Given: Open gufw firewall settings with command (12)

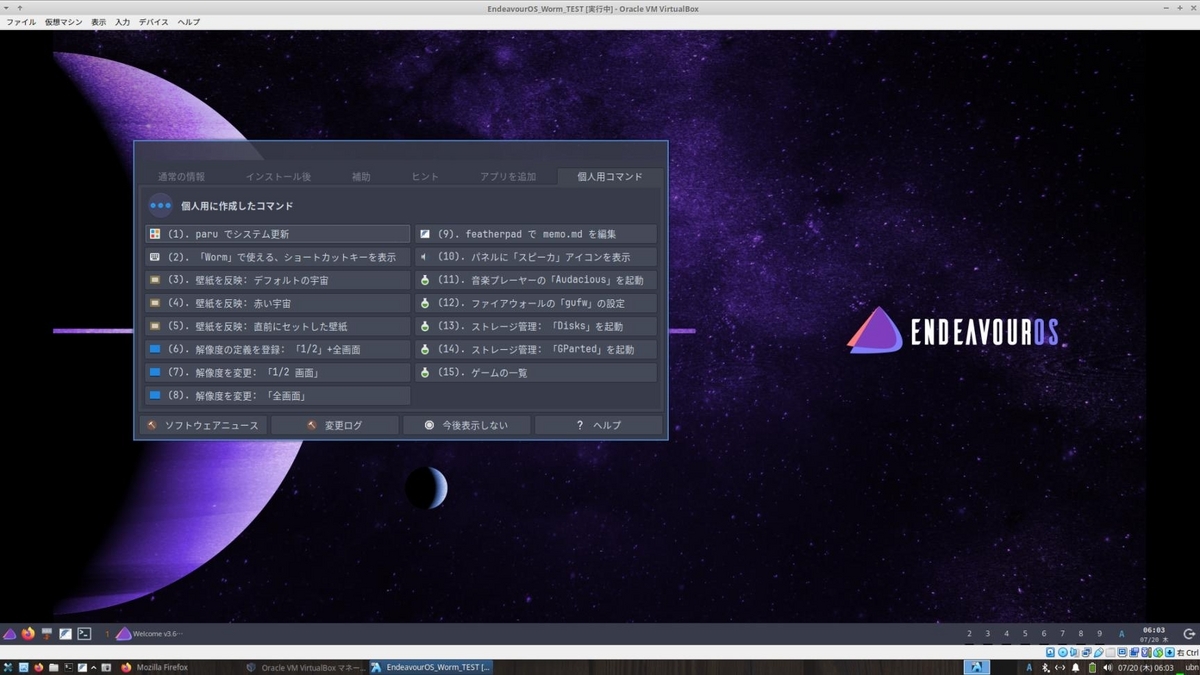Looking at the screenshot, I should 536,303.
